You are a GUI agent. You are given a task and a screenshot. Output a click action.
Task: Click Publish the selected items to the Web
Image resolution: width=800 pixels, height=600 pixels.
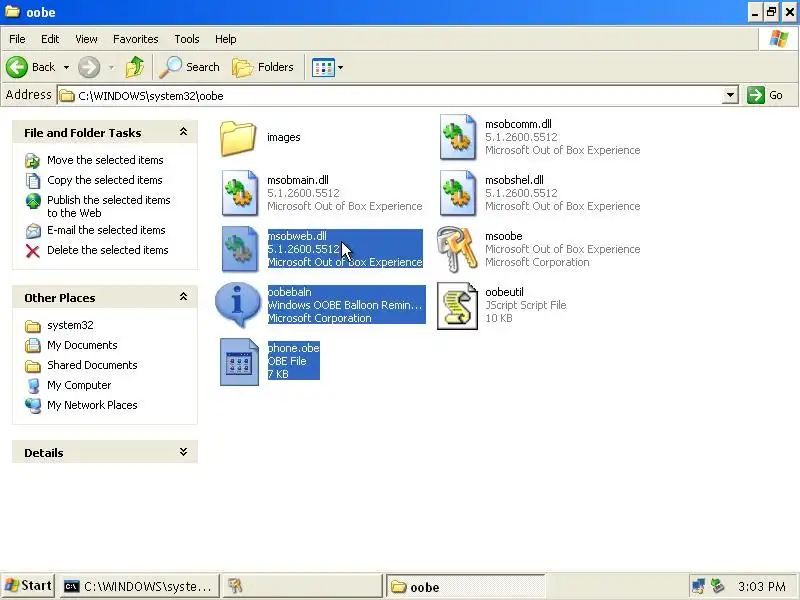click(x=109, y=207)
